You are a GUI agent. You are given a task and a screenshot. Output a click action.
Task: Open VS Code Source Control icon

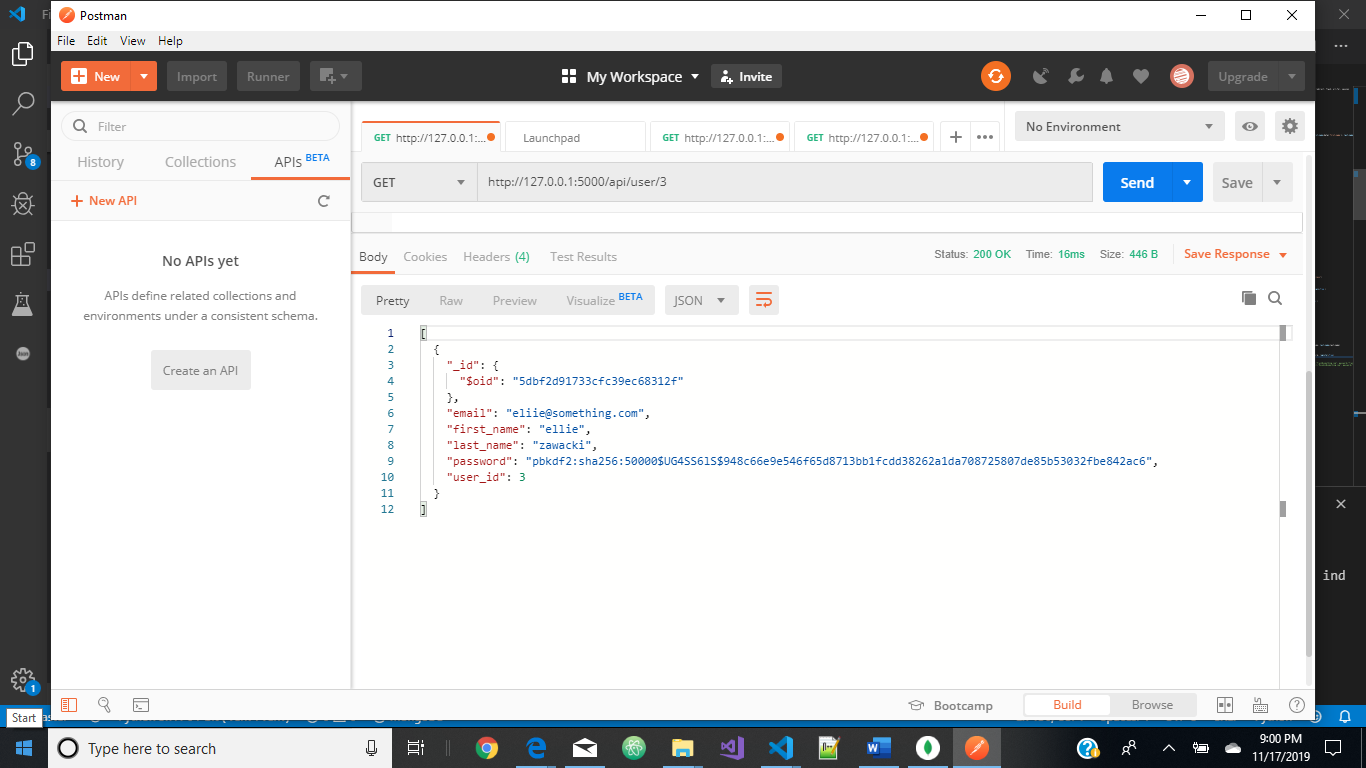[x=23, y=153]
